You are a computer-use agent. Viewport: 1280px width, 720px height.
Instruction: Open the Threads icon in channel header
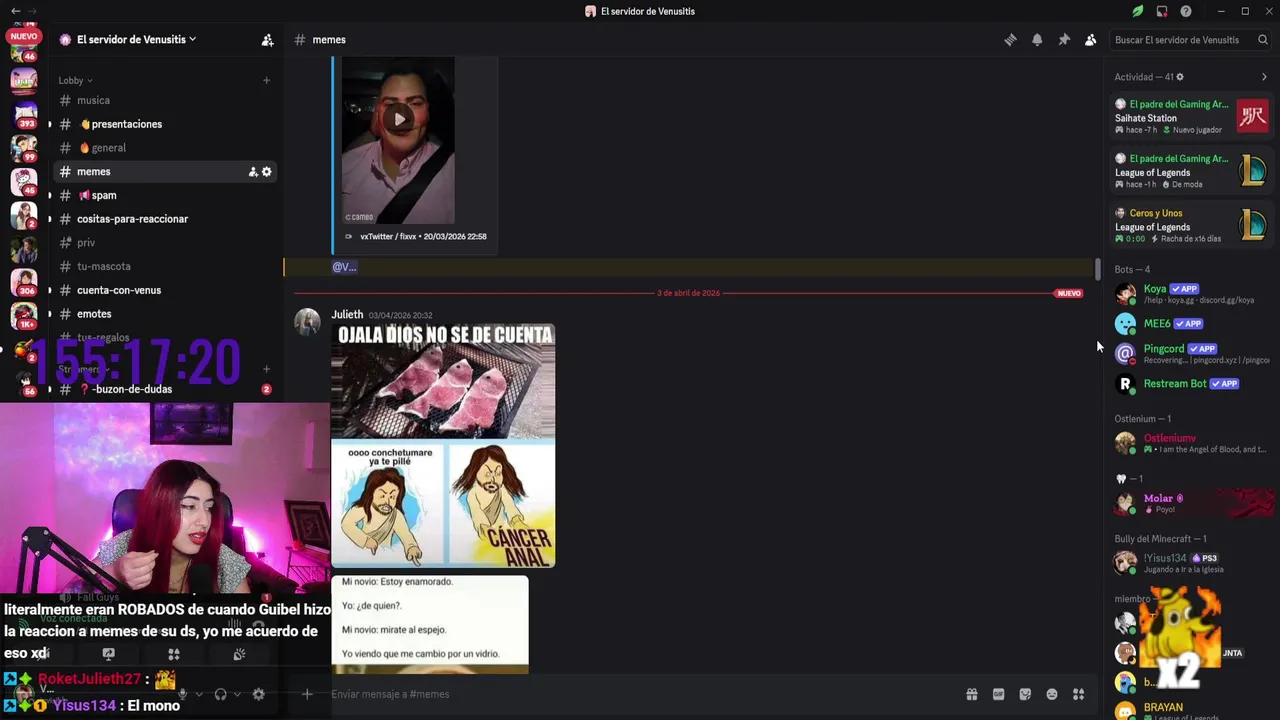click(1010, 40)
